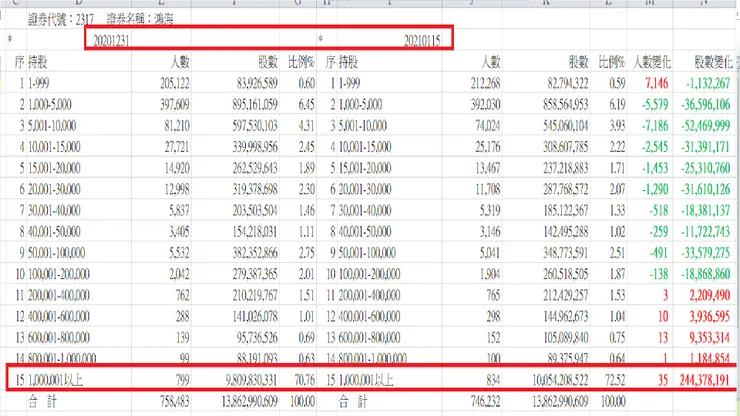Click shares cell 82,794,322

(x=568, y=83)
